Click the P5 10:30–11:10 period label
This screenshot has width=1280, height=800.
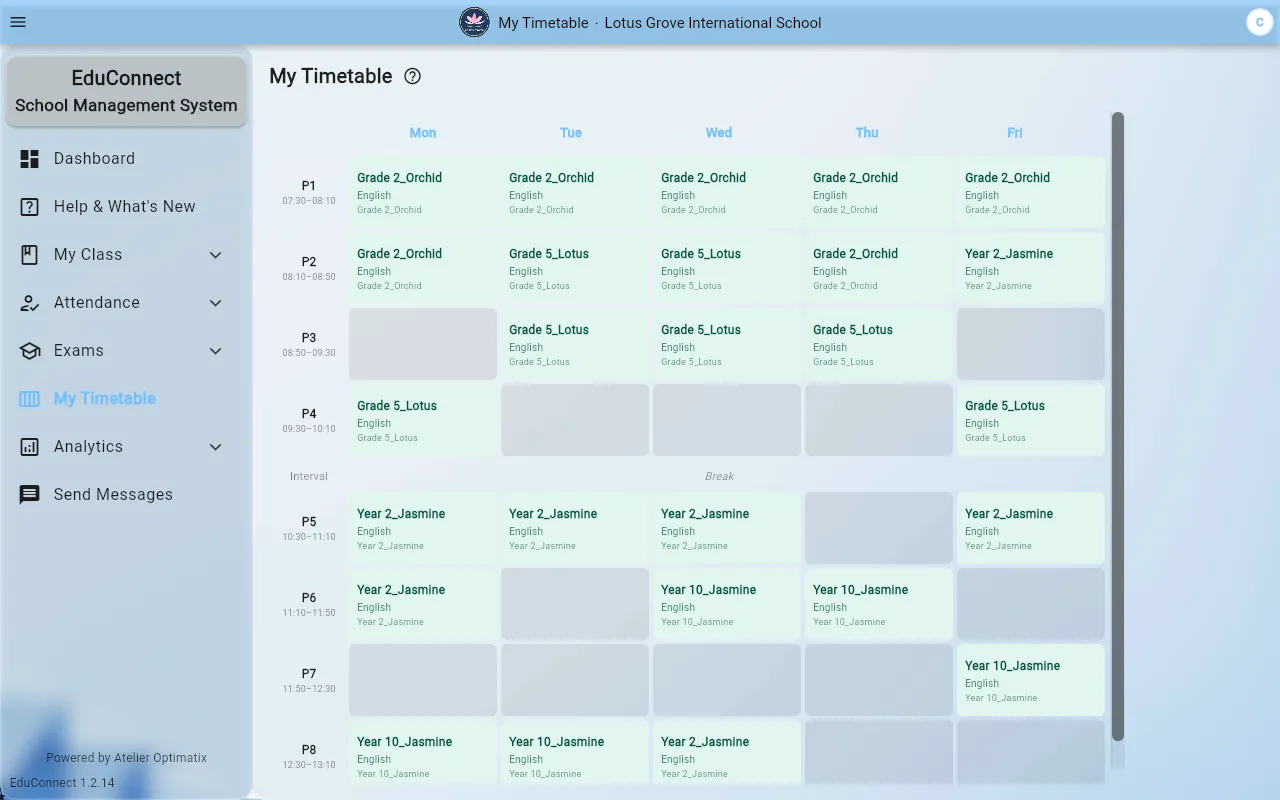pos(309,528)
